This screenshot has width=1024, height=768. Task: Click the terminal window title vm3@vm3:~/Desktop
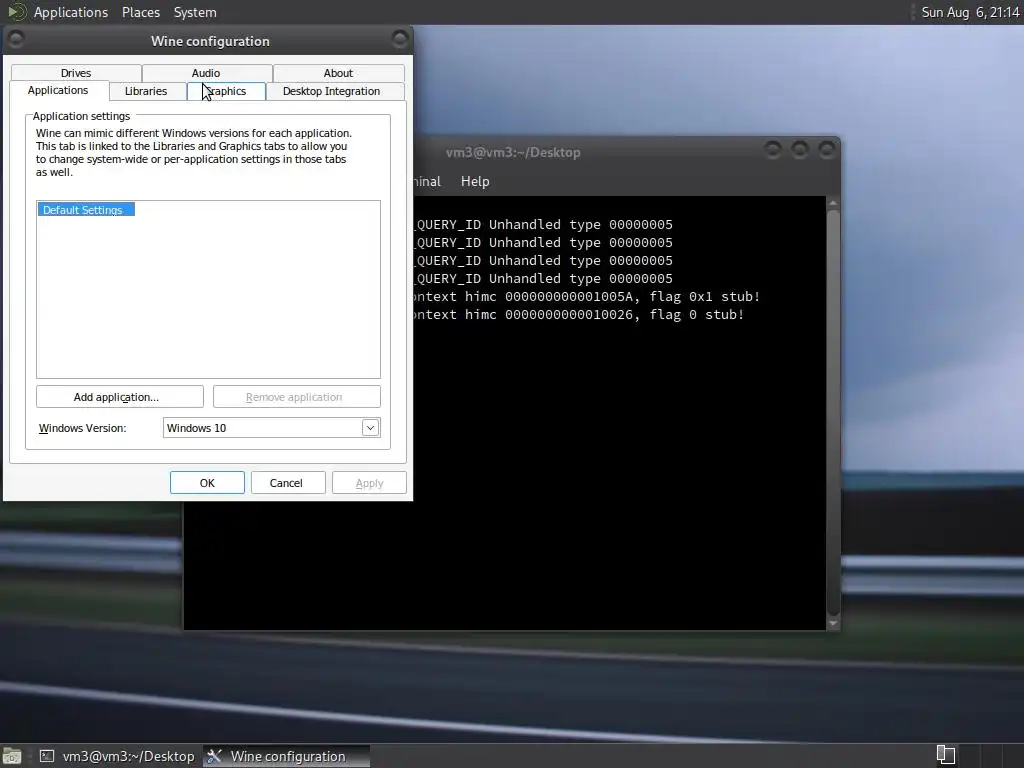point(513,152)
